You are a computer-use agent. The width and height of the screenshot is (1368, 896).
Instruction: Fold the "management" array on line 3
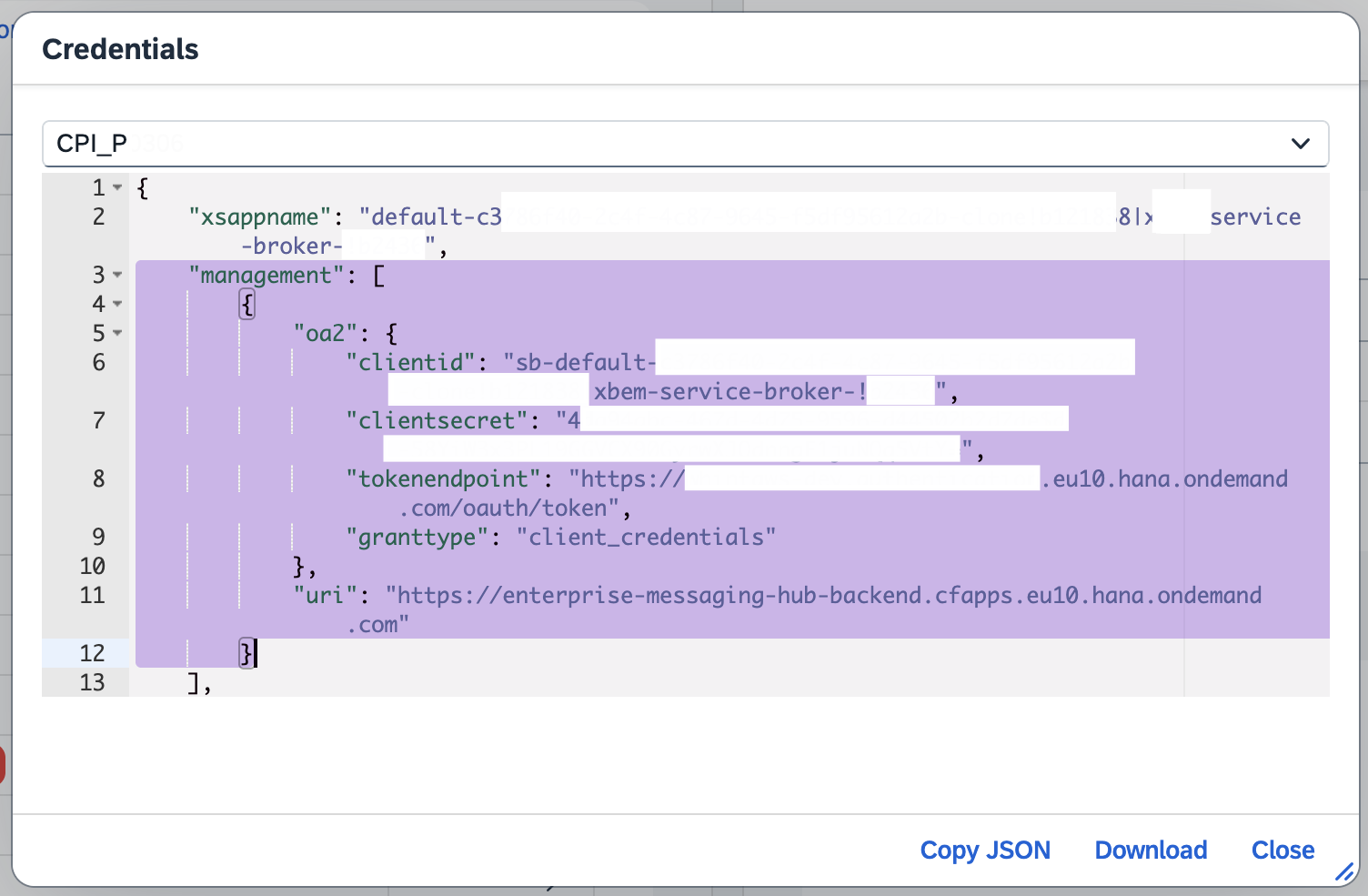pos(117,275)
